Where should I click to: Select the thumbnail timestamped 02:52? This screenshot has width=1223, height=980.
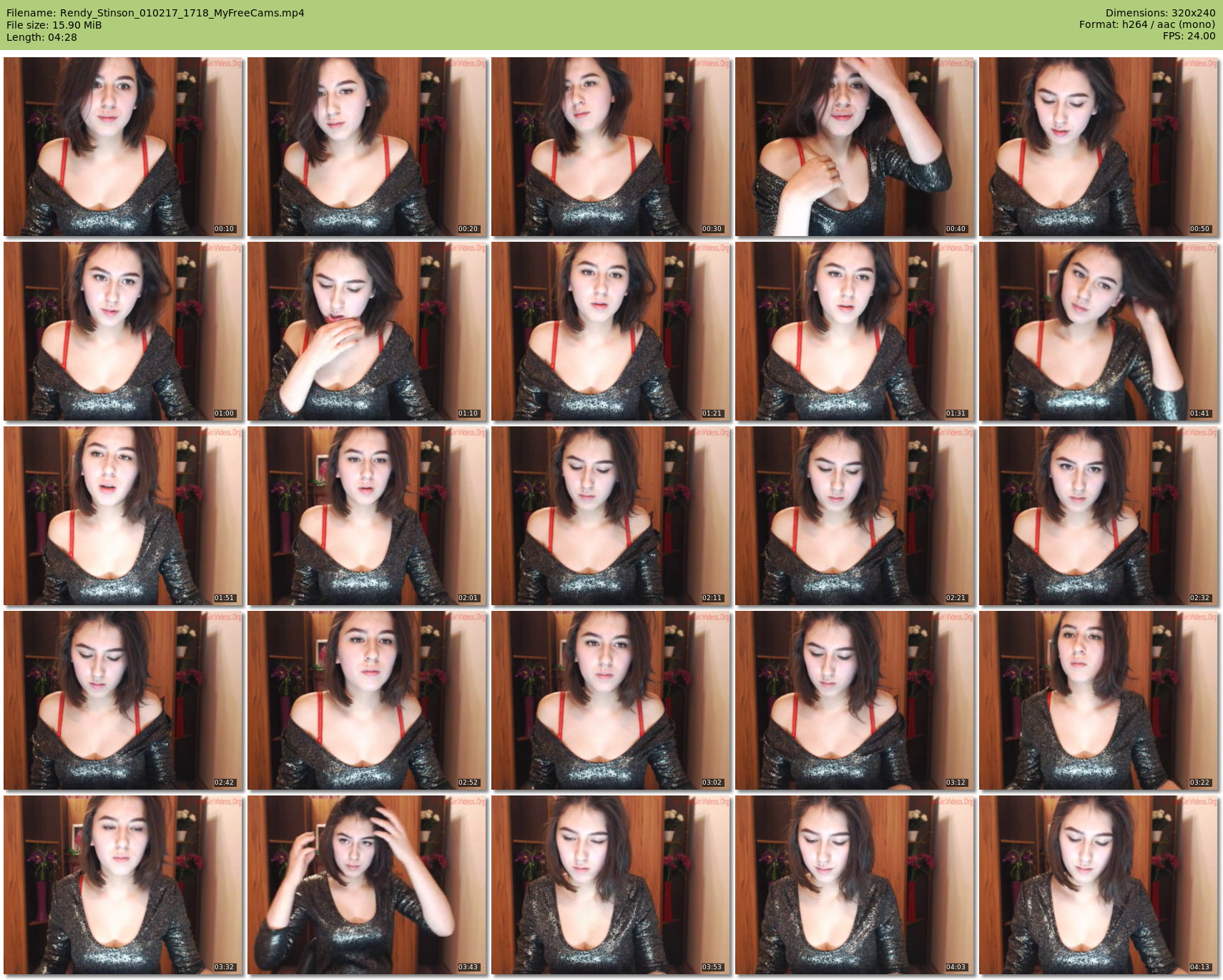[x=367, y=700]
